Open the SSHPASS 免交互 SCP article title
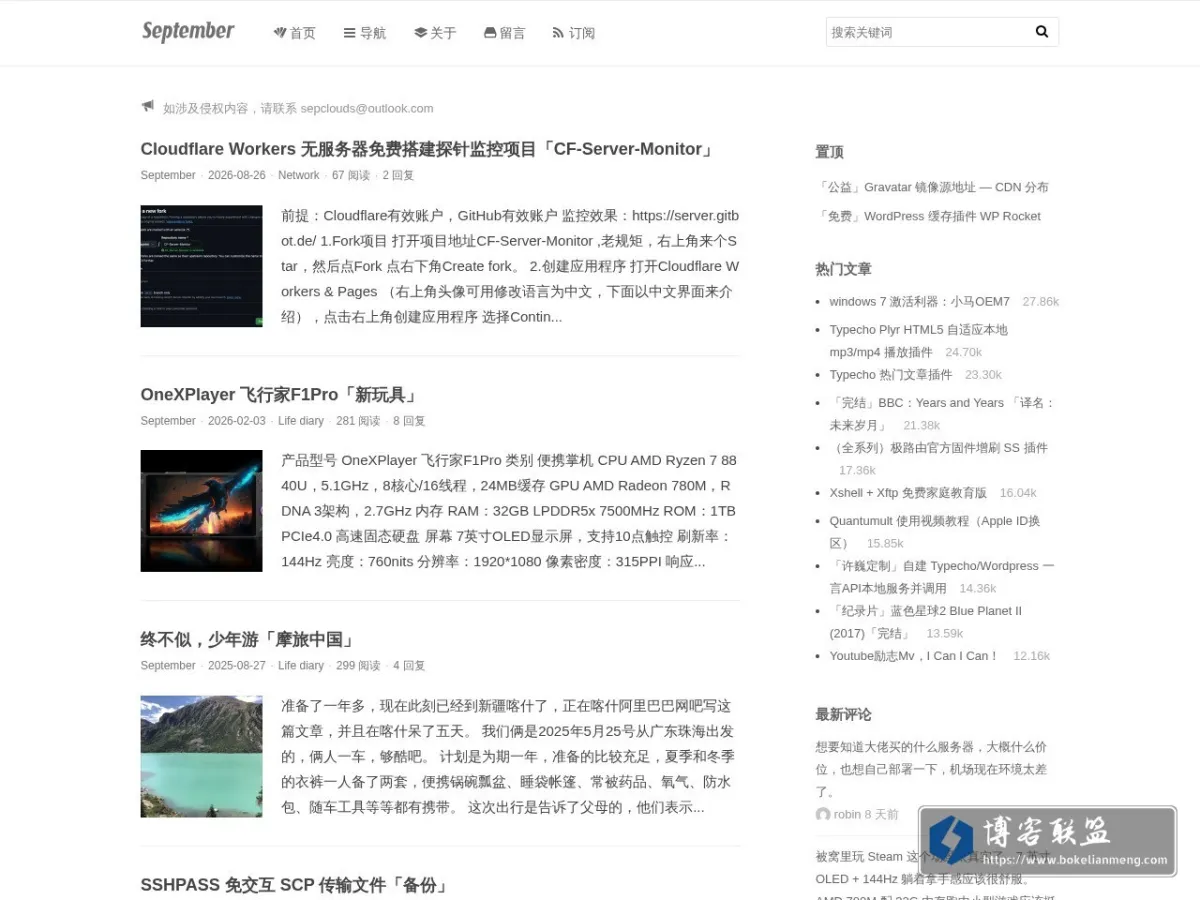 pos(295,885)
